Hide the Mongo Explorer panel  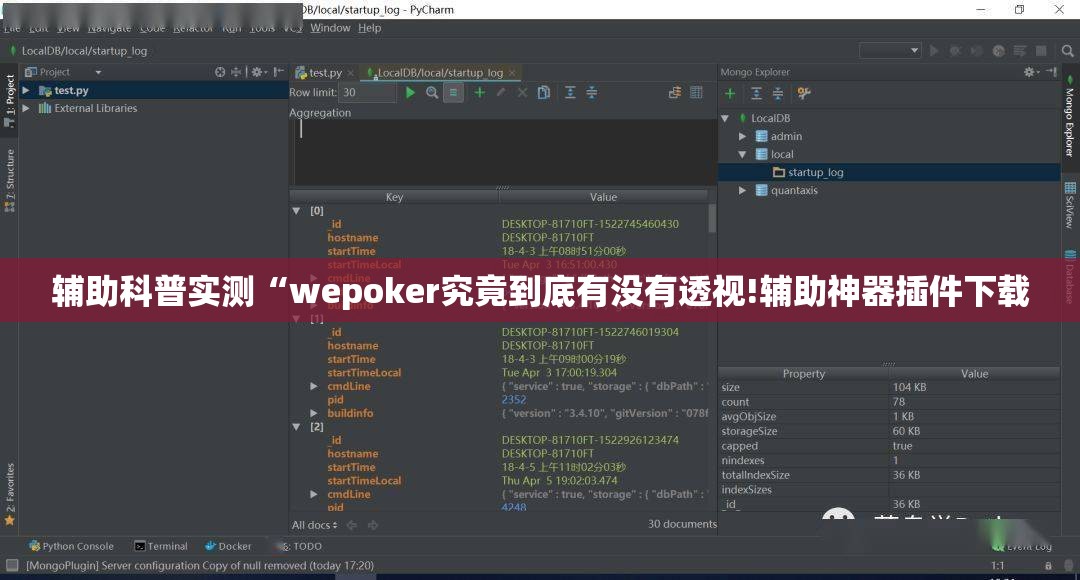point(1051,72)
